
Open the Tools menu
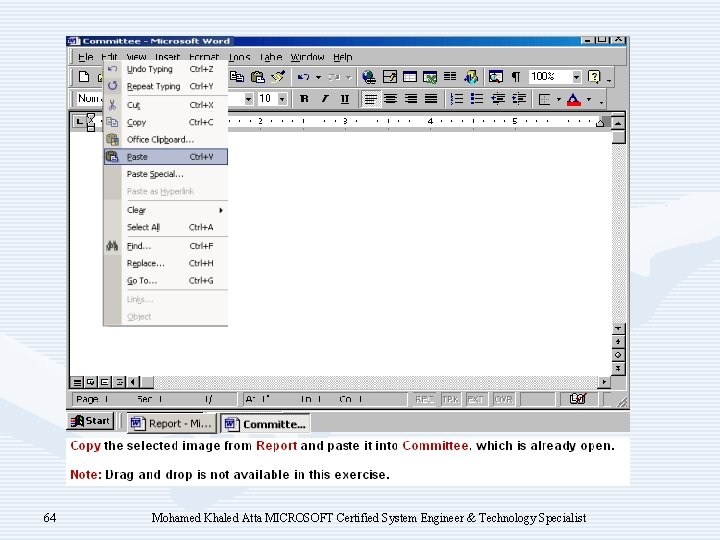(x=239, y=57)
